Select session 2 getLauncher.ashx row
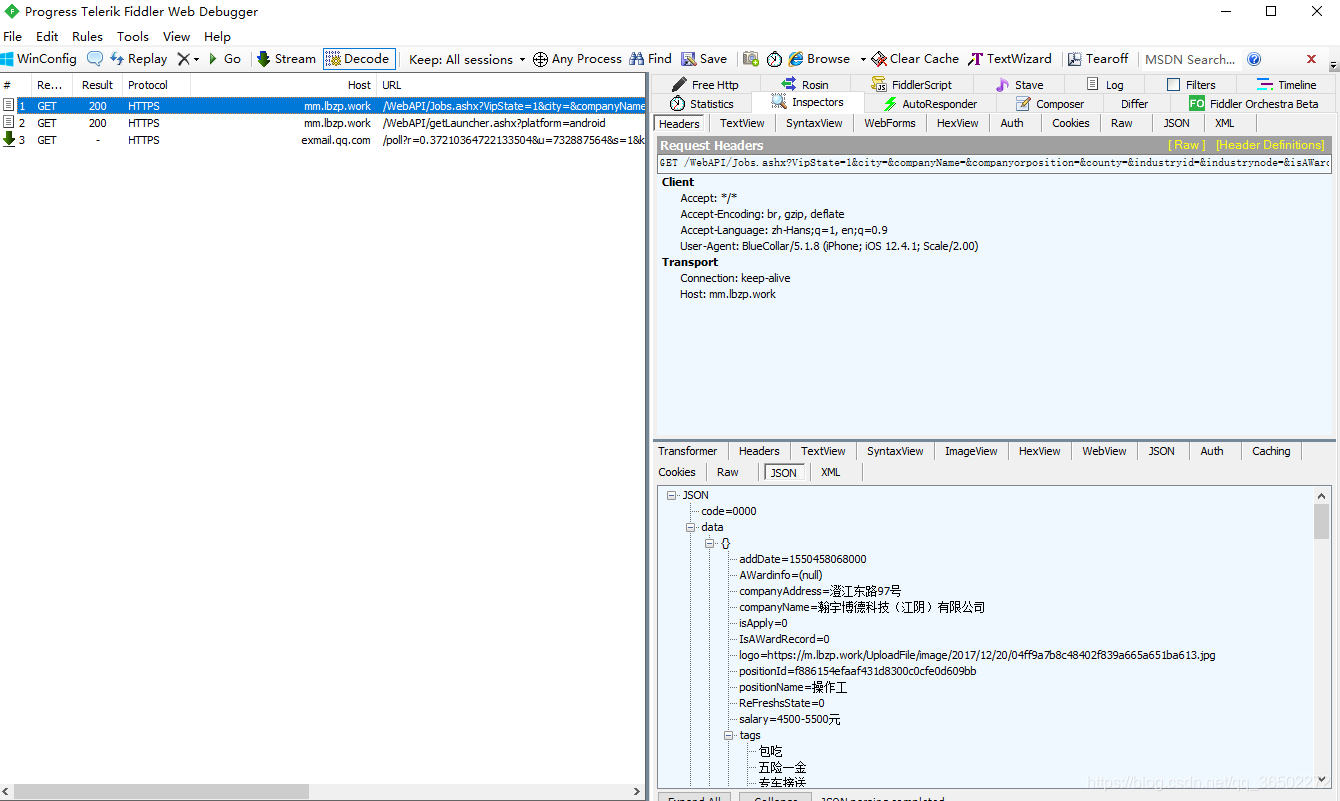This screenshot has width=1340, height=801. 323,123
